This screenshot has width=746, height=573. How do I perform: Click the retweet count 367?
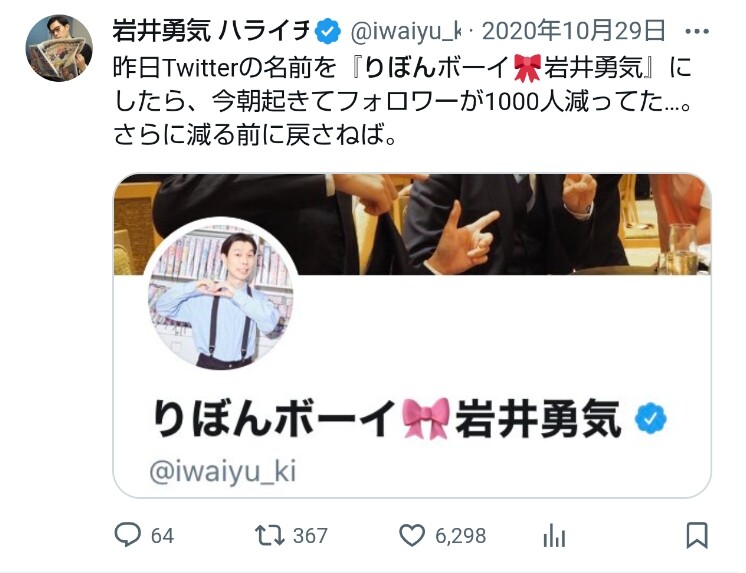coord(310,536)
